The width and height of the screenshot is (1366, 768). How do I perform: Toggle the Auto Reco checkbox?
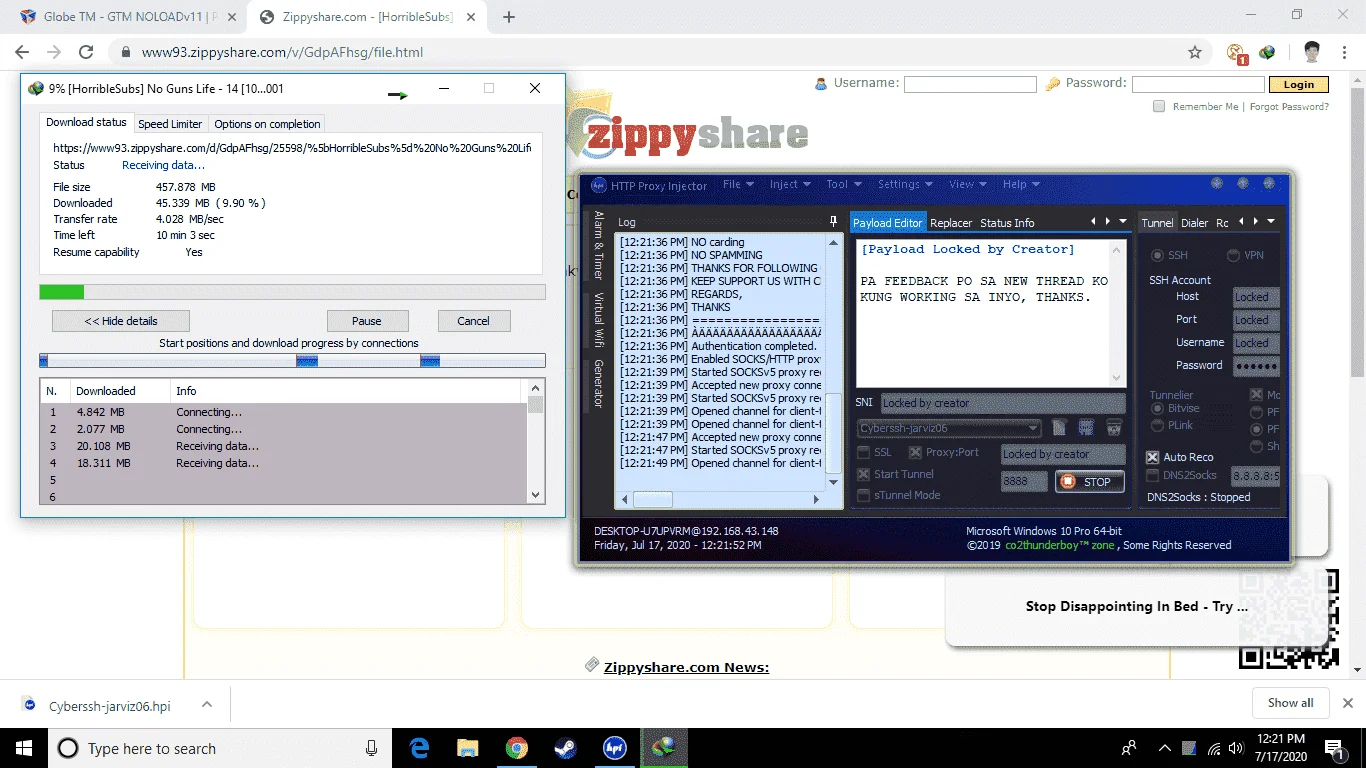(1152, 457)
